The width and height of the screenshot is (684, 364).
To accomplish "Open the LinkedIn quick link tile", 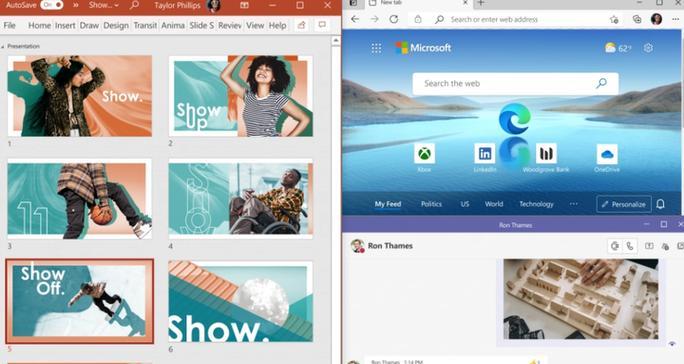I will click(485, 154).
